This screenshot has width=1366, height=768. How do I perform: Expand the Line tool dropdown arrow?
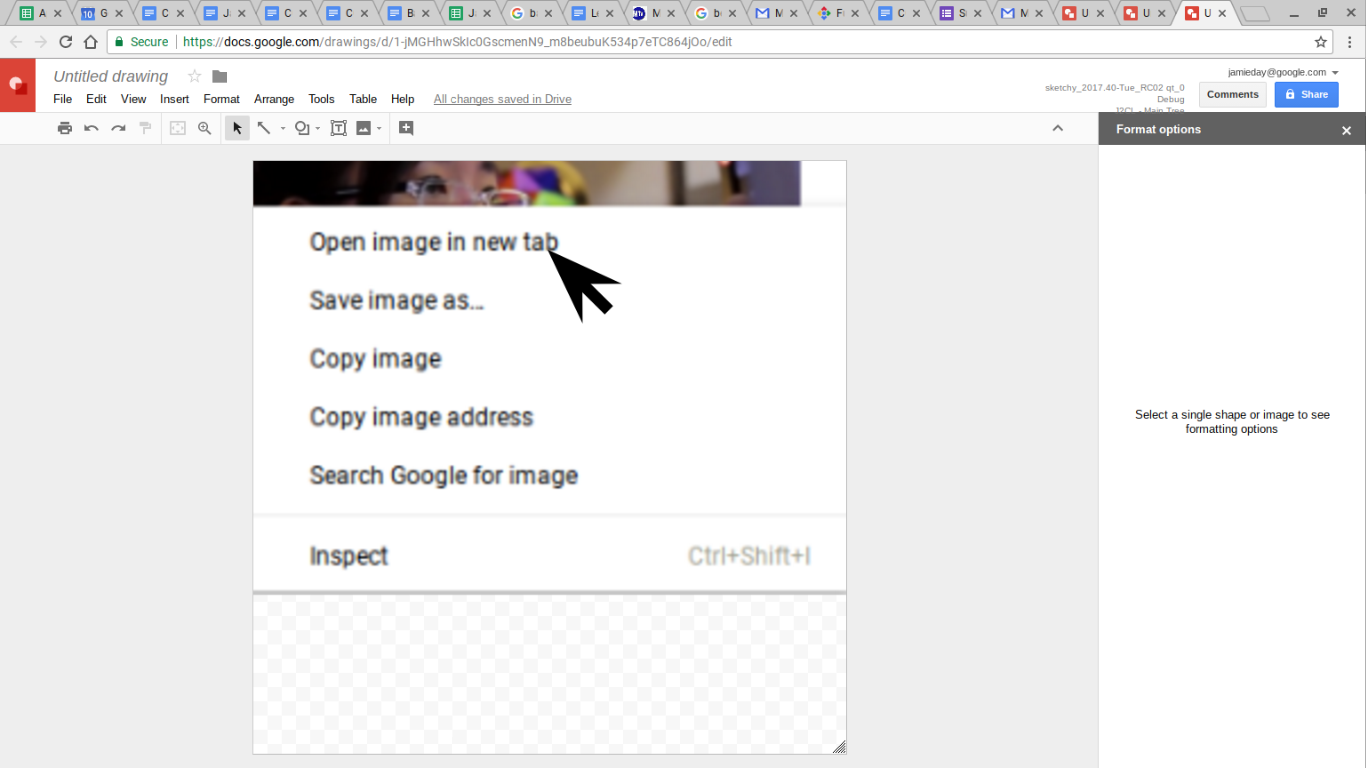point(283,129)
